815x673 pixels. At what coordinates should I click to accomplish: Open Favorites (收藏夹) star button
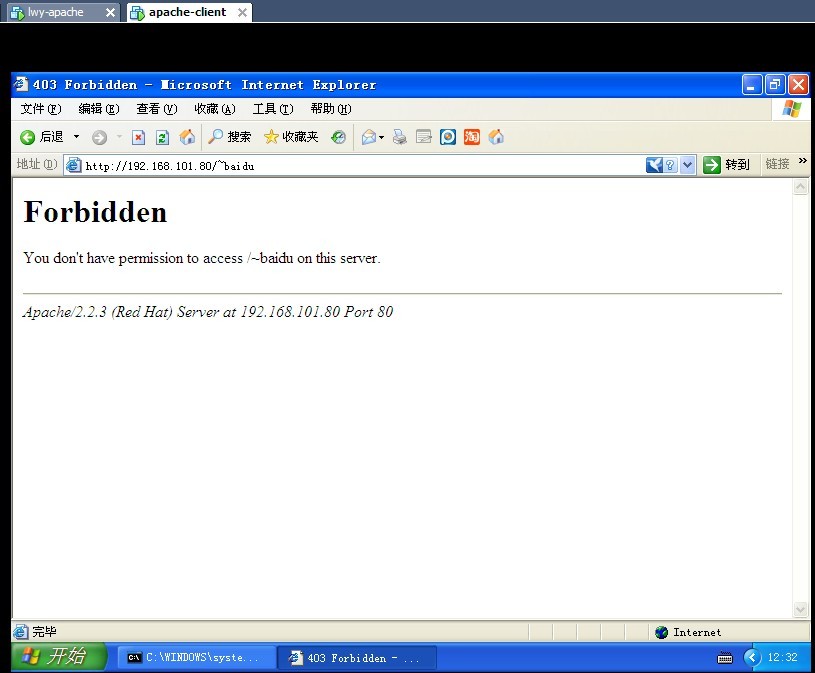(x=291, y=137)
